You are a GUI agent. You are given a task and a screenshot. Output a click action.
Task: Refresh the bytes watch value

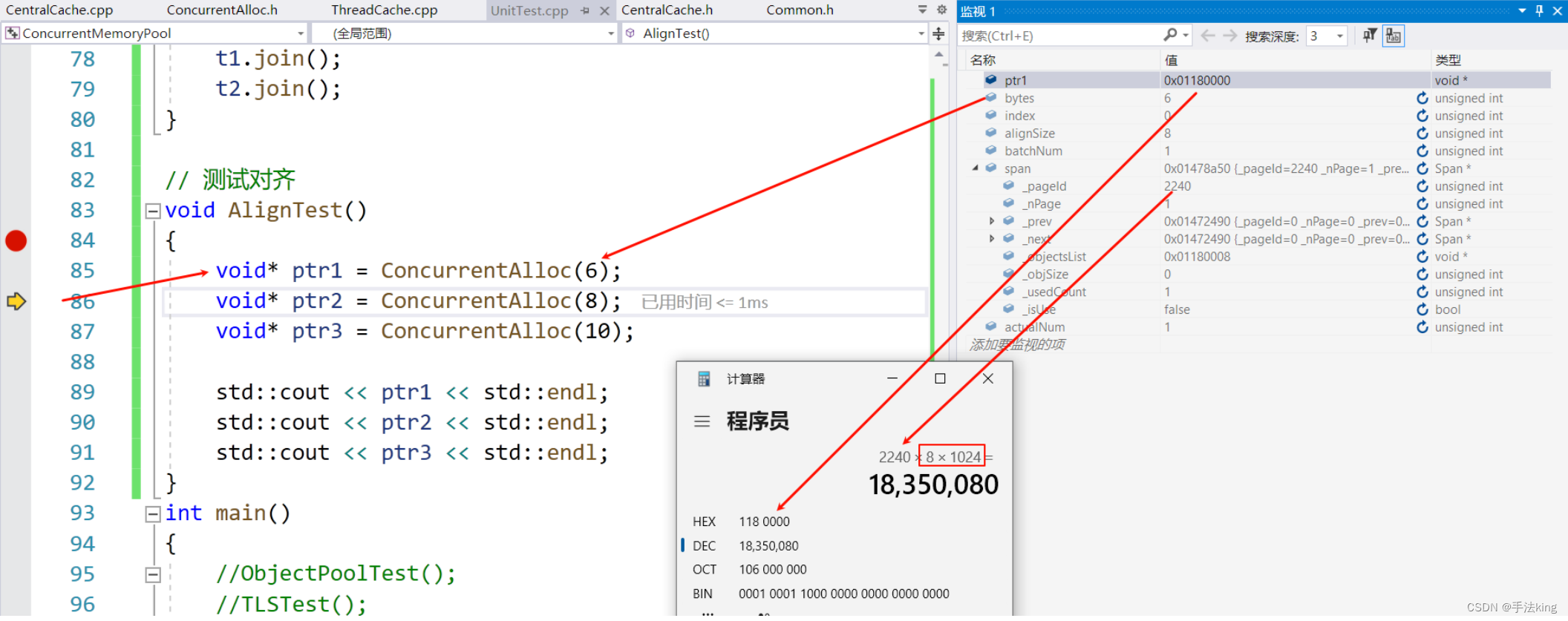[x=1422, y=98]
